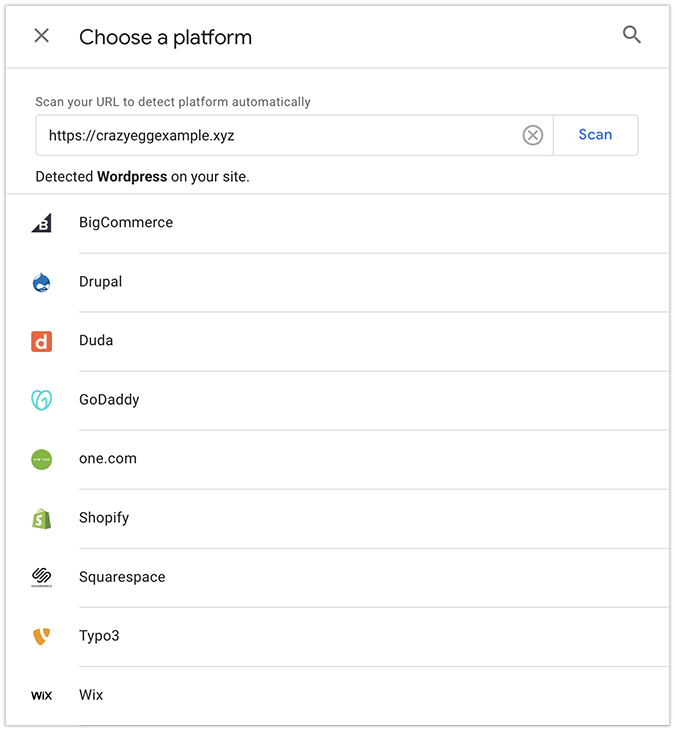Select BigCommerce from platform list
This screenshot has height=731, width=675.
click(x=338, y=223)
